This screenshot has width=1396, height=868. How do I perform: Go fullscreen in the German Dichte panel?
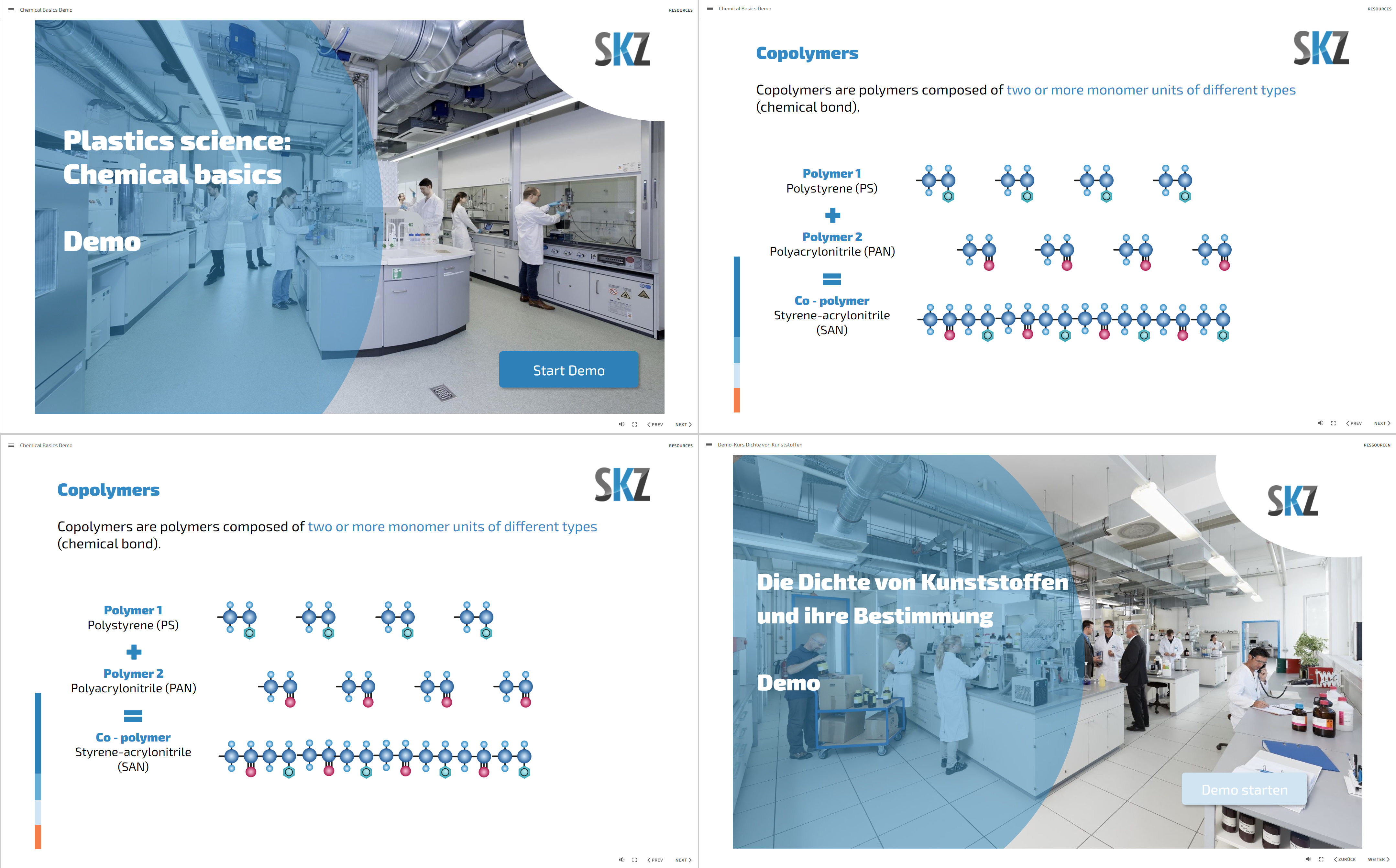1321,859
